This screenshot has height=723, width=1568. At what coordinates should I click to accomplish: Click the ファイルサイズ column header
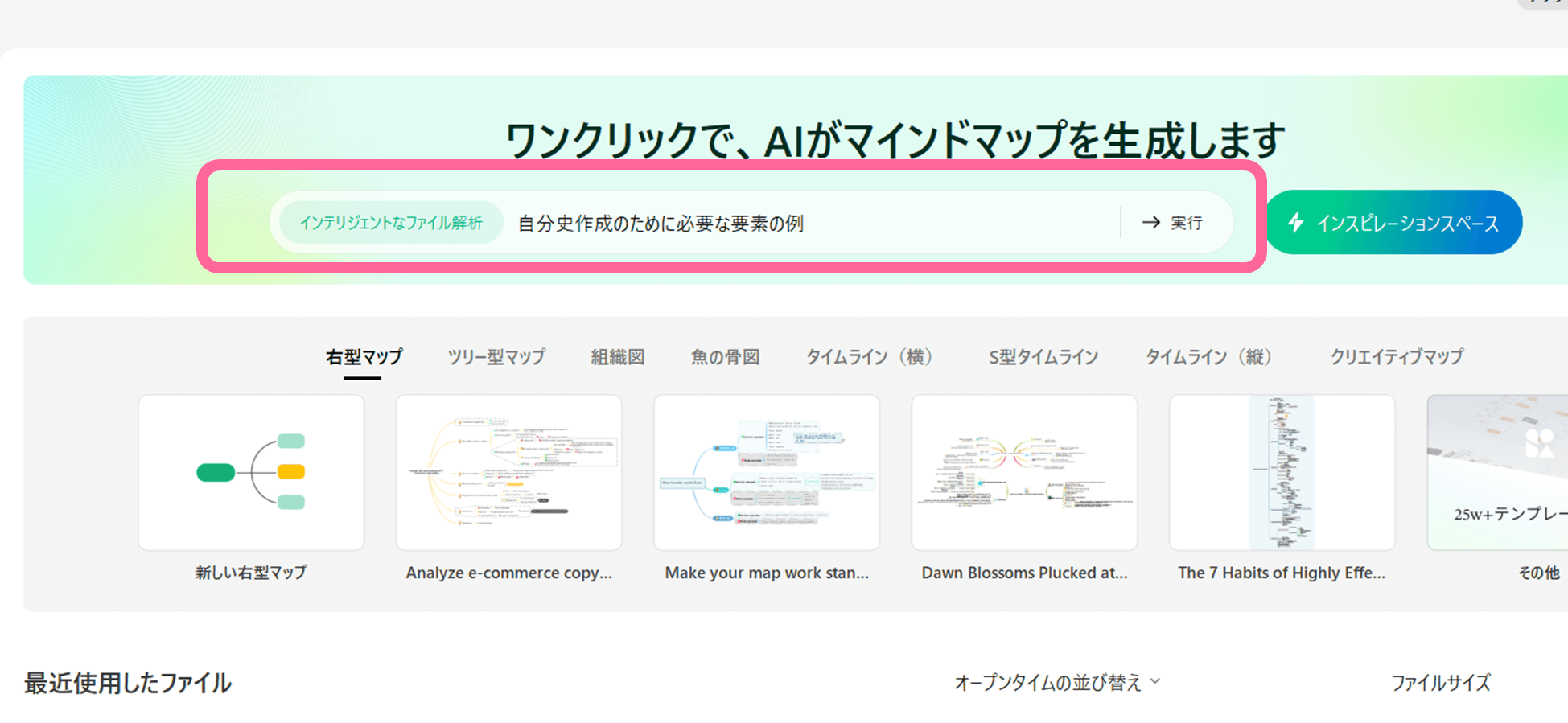pyautogui.click(x=1441, y=683)
